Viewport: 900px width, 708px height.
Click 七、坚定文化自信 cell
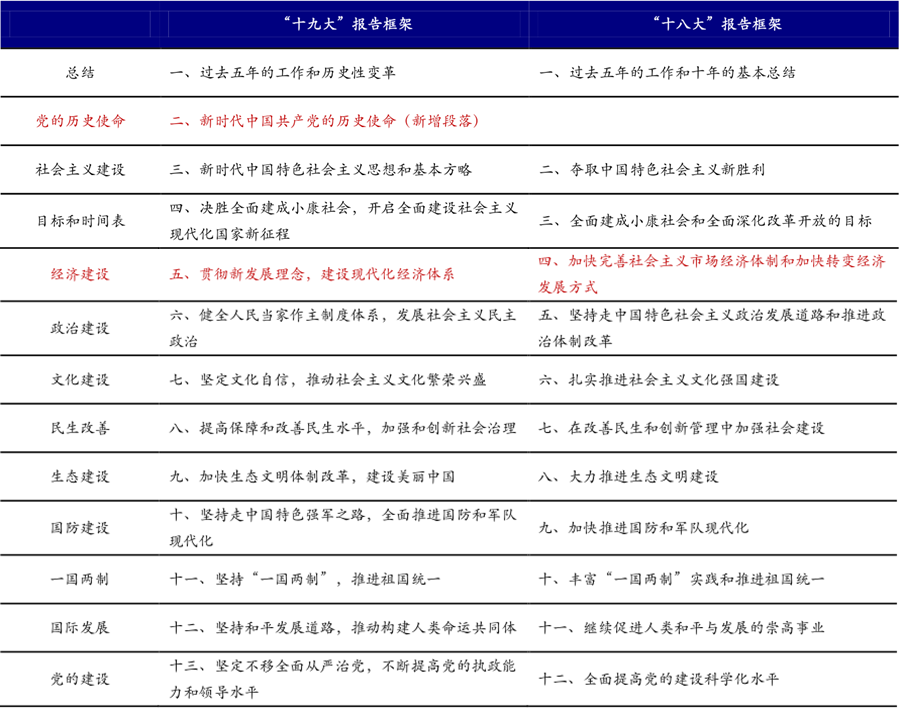pyautogui.click(x=328, y=380)
